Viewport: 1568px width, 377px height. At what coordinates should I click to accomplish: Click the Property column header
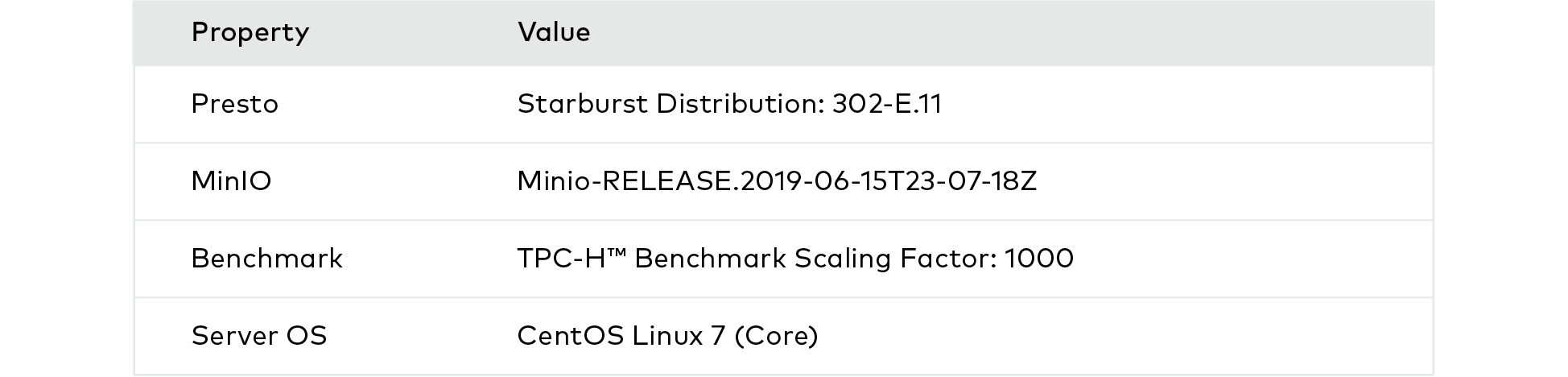click(250, 32)
